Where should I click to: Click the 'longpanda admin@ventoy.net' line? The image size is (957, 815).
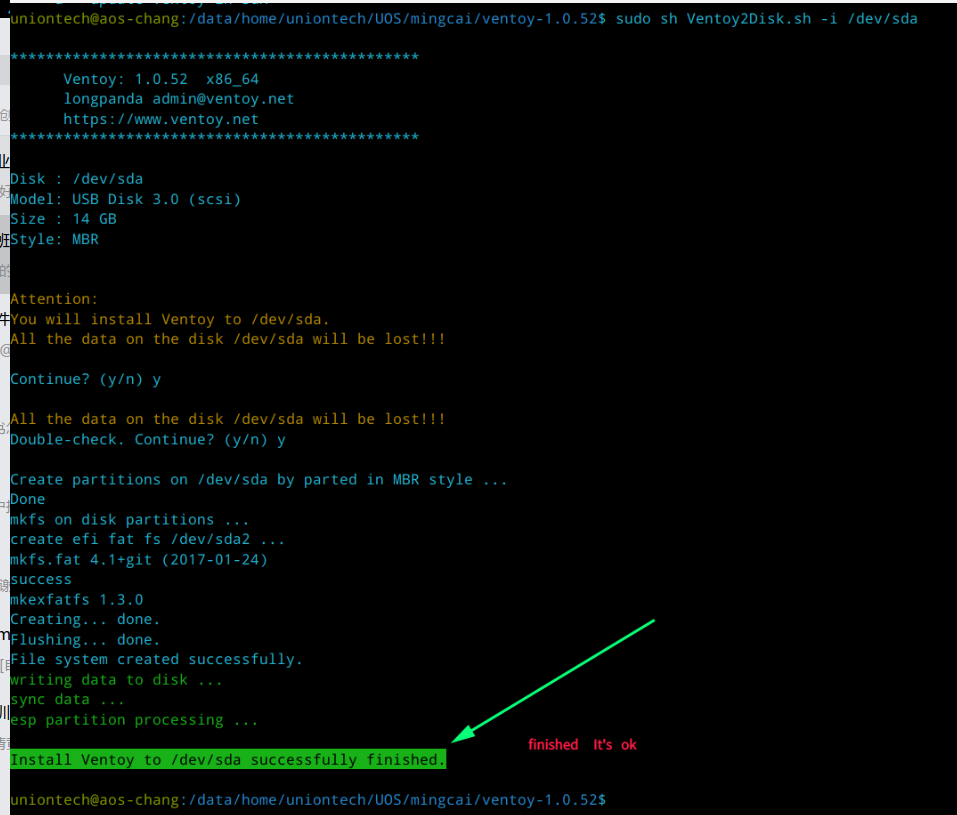(x=179, y=99)
